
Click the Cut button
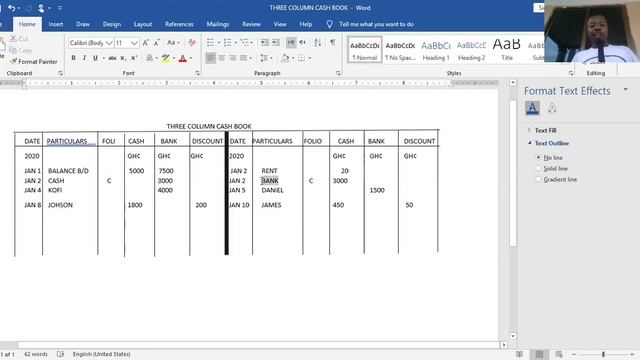click(19, 39)
